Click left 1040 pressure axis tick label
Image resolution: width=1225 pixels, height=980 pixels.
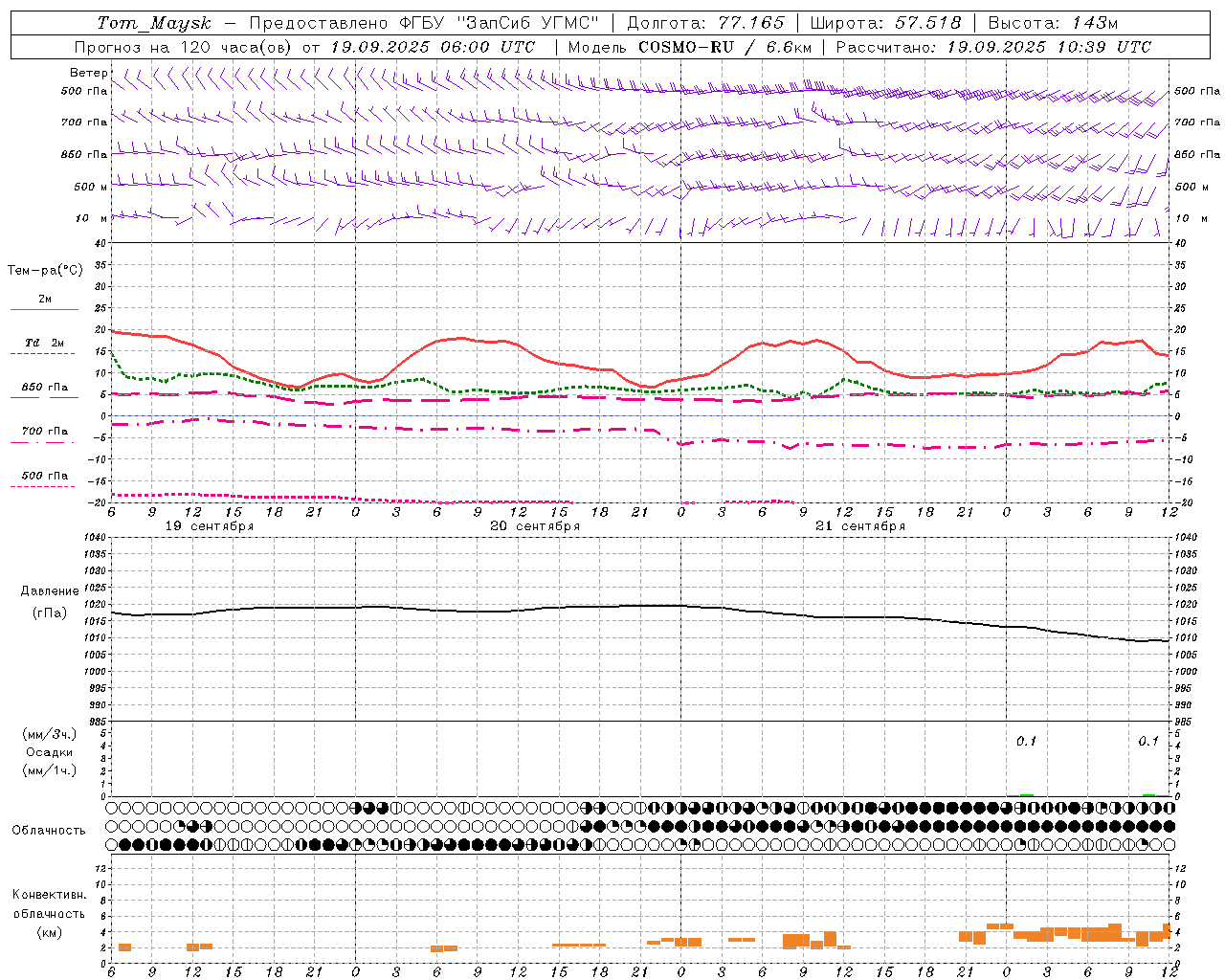pos(97,537)
